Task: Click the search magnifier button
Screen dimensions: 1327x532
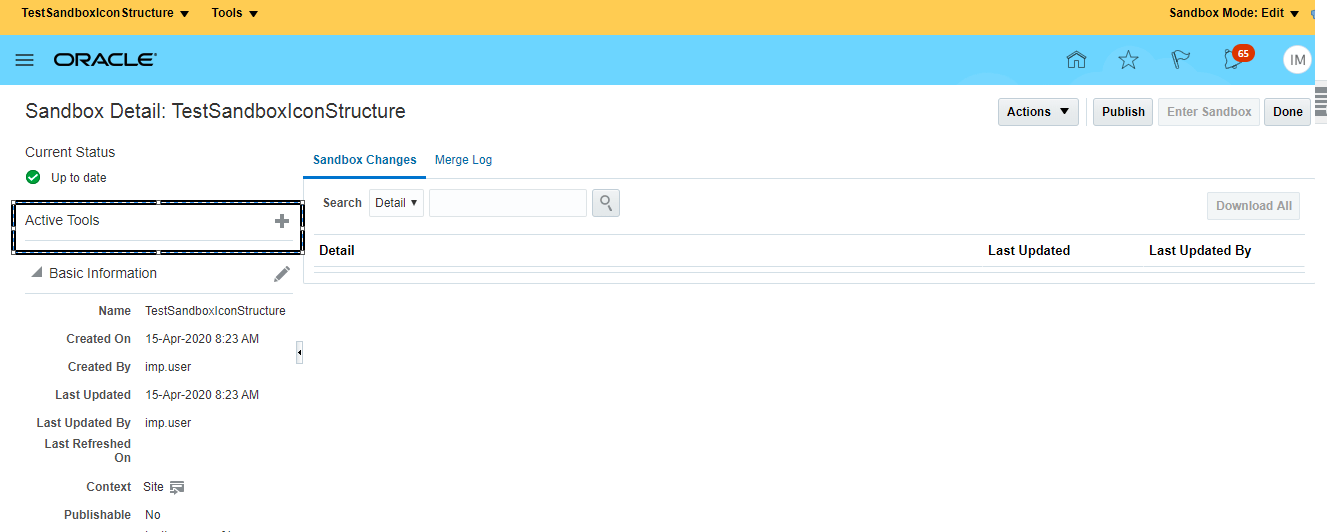Action: point(606,204)
